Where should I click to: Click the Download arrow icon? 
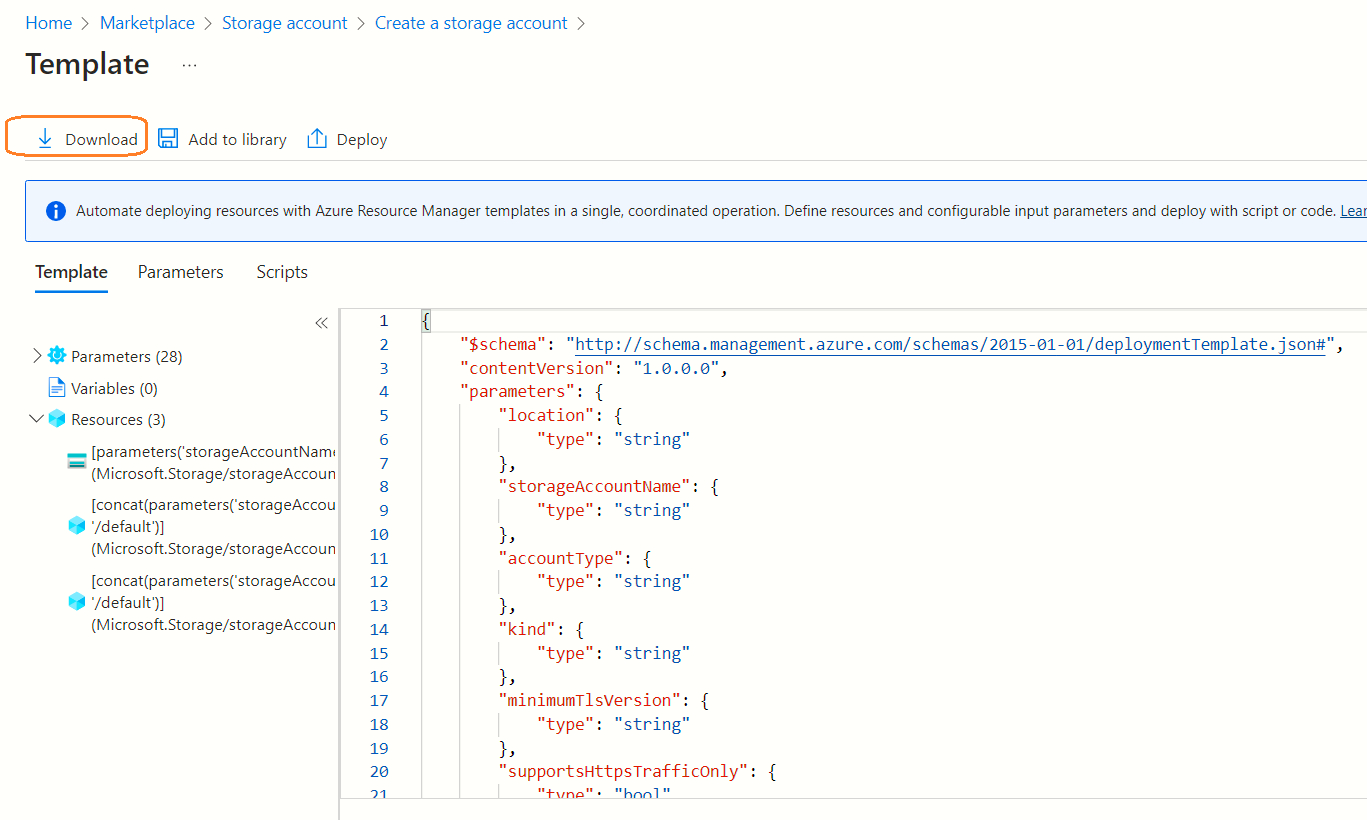point(45,139)
